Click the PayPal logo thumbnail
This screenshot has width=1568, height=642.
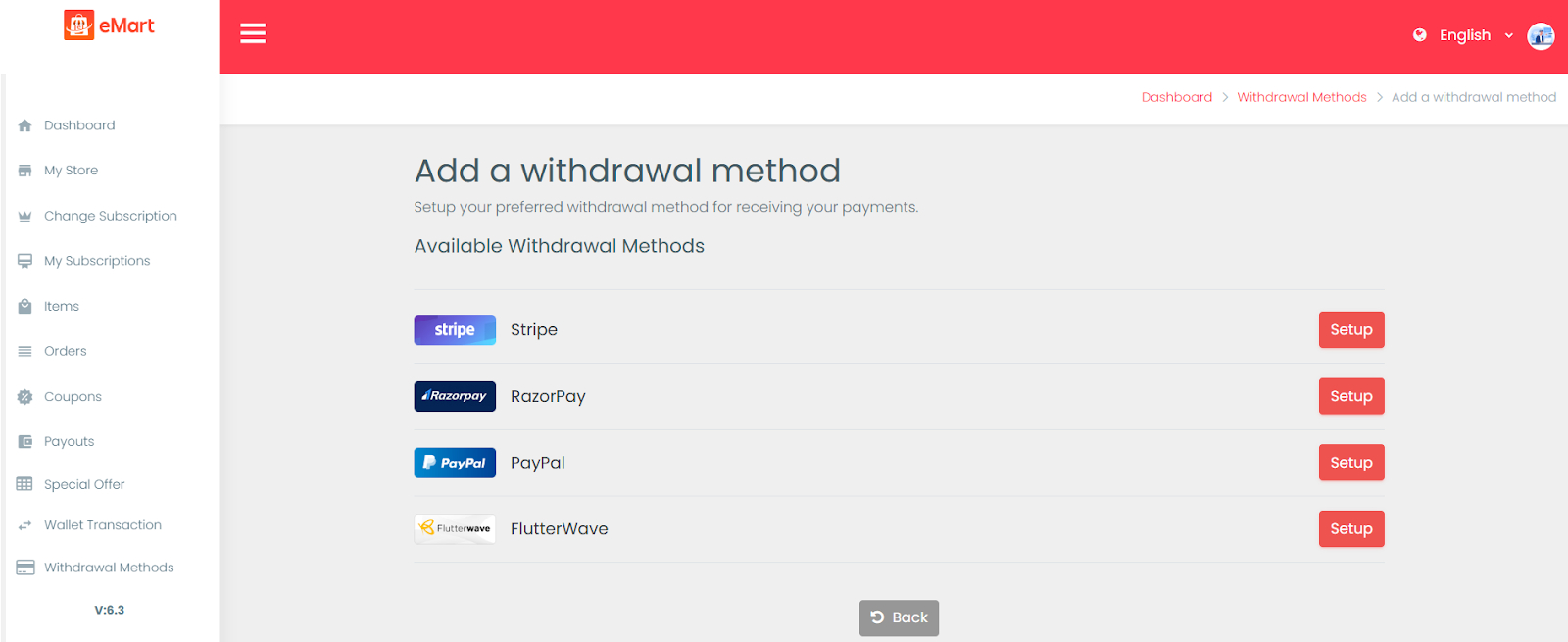(x=455, y=463)
